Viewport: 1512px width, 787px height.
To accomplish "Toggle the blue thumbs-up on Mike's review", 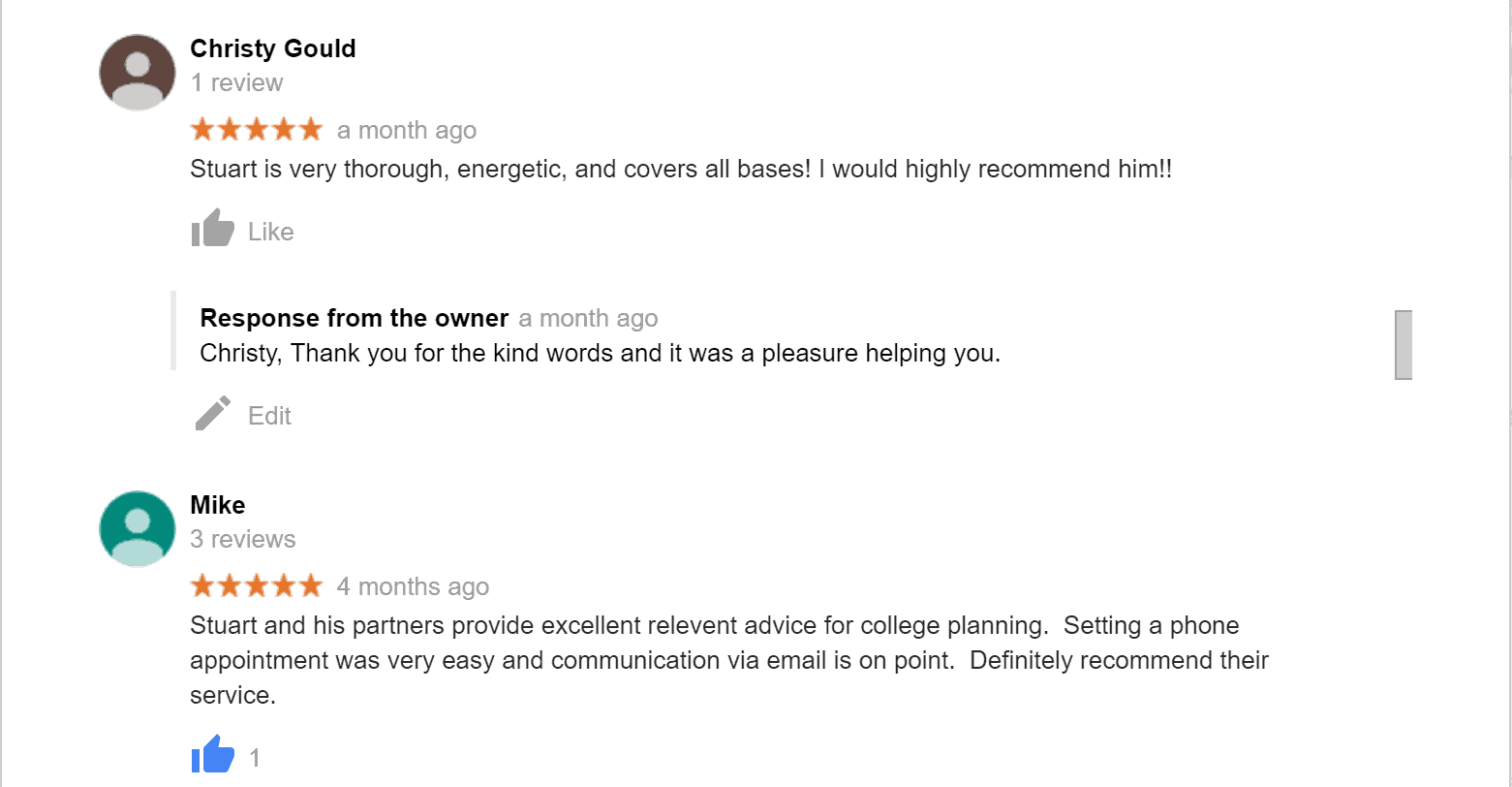I will 213,755.
